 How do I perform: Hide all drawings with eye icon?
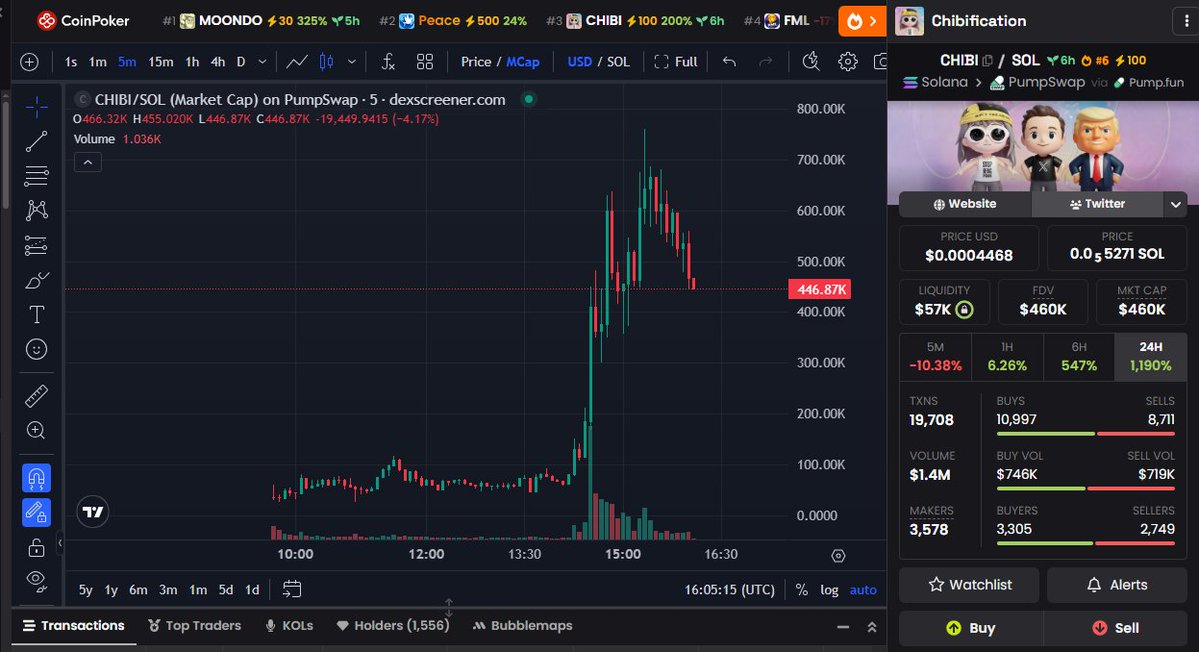36,581
